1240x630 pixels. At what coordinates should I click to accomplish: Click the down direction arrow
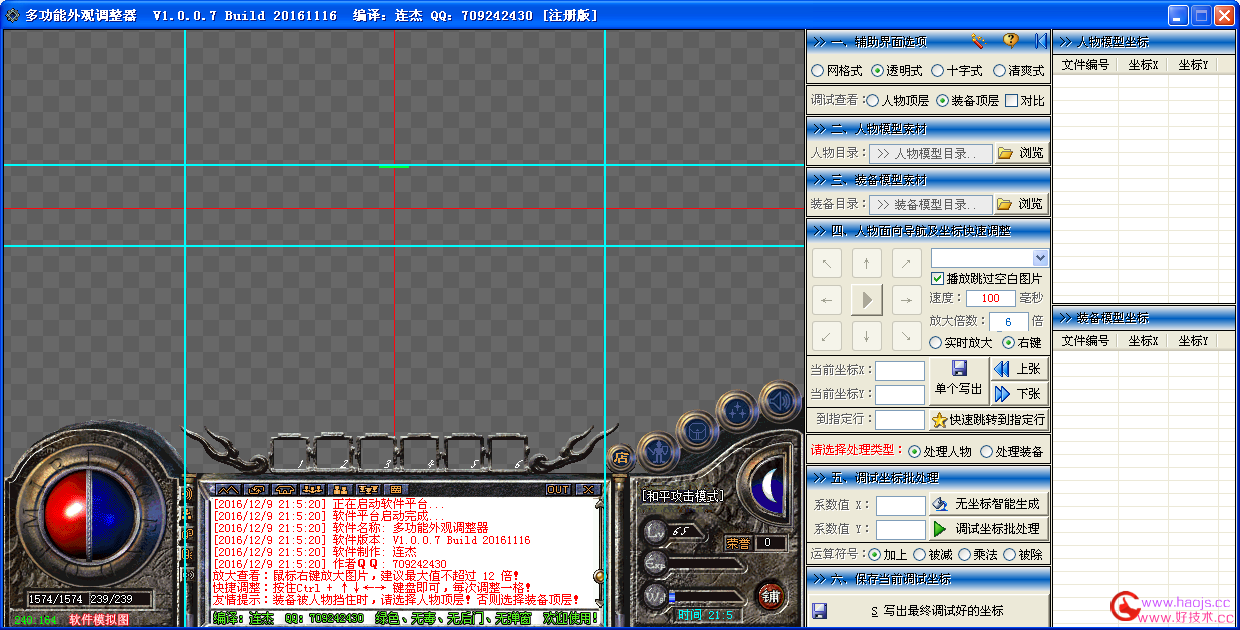[866, 335]
